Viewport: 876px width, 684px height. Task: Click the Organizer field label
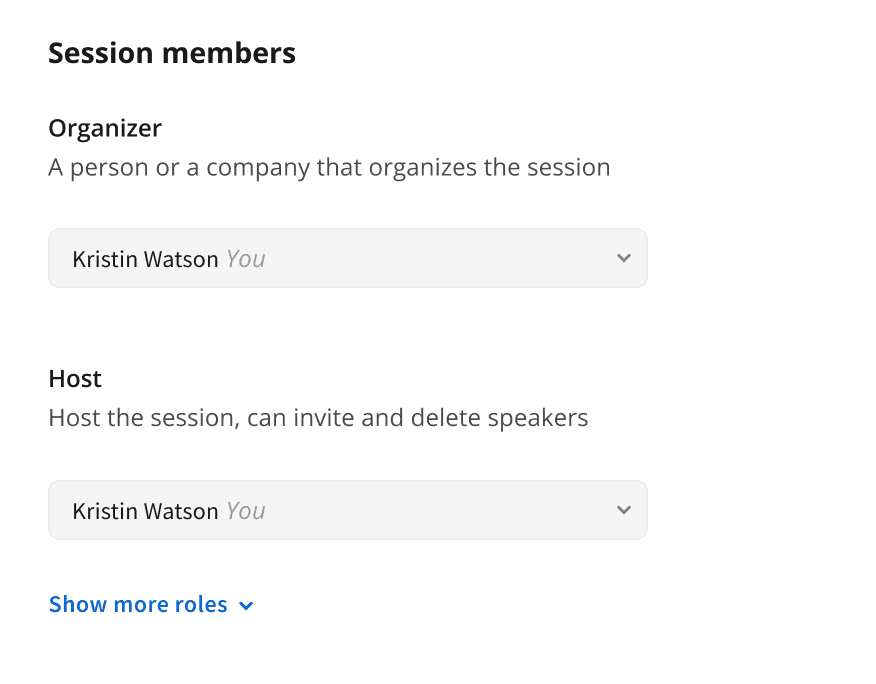pos(105,128)
